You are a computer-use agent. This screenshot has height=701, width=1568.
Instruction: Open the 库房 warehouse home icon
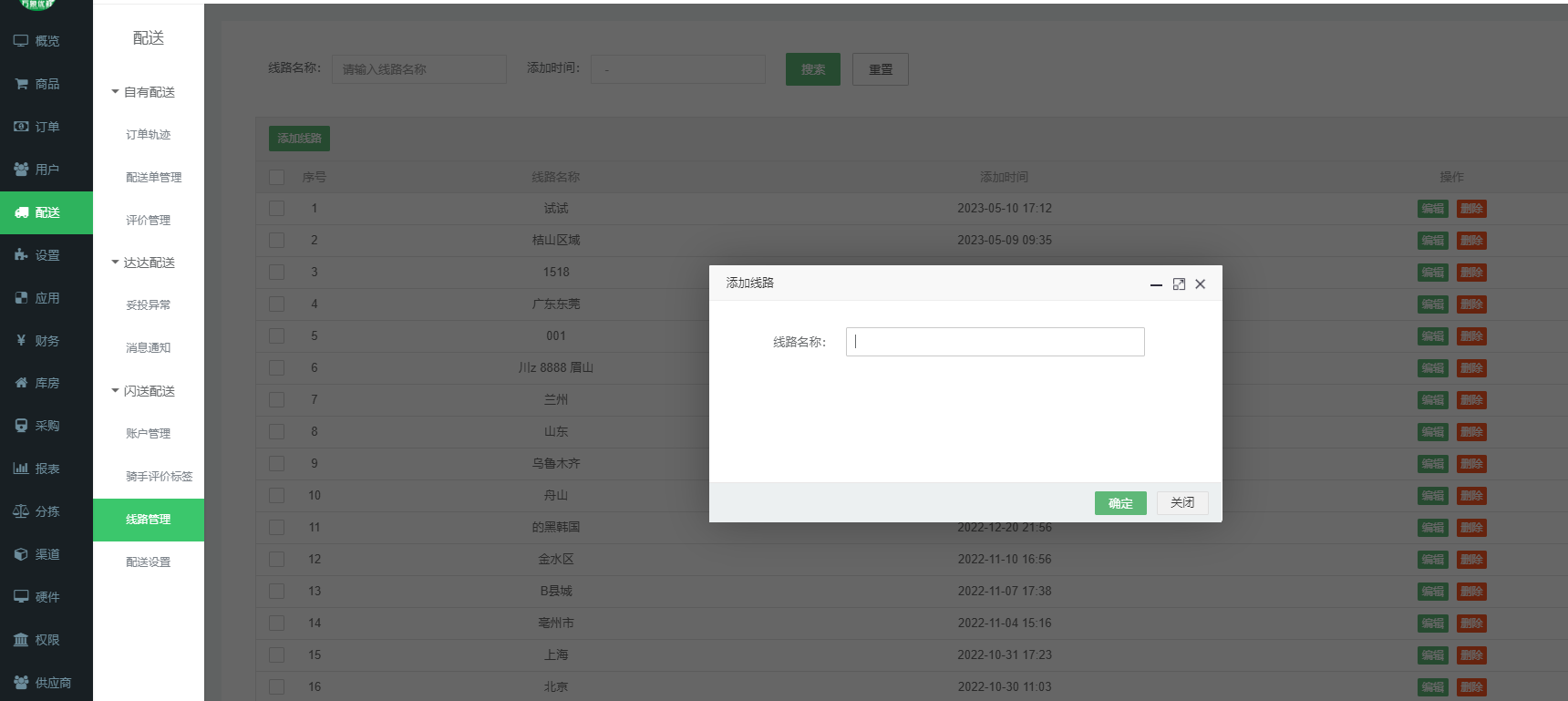(21, 384)
